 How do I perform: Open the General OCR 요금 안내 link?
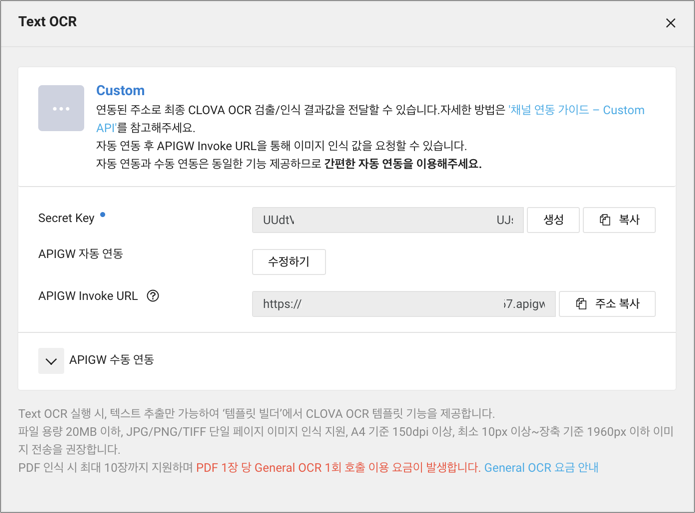541,468
